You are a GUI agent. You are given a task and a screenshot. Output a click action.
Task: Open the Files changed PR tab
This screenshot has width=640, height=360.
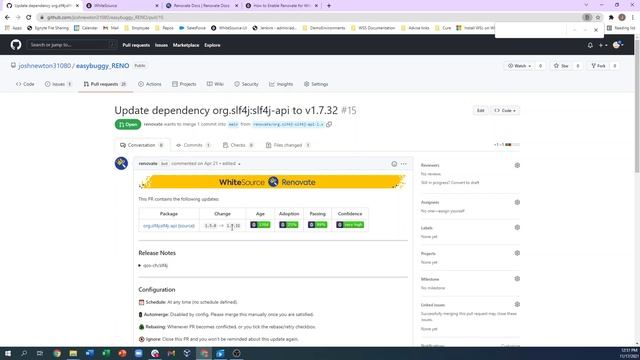click(288, 145)
